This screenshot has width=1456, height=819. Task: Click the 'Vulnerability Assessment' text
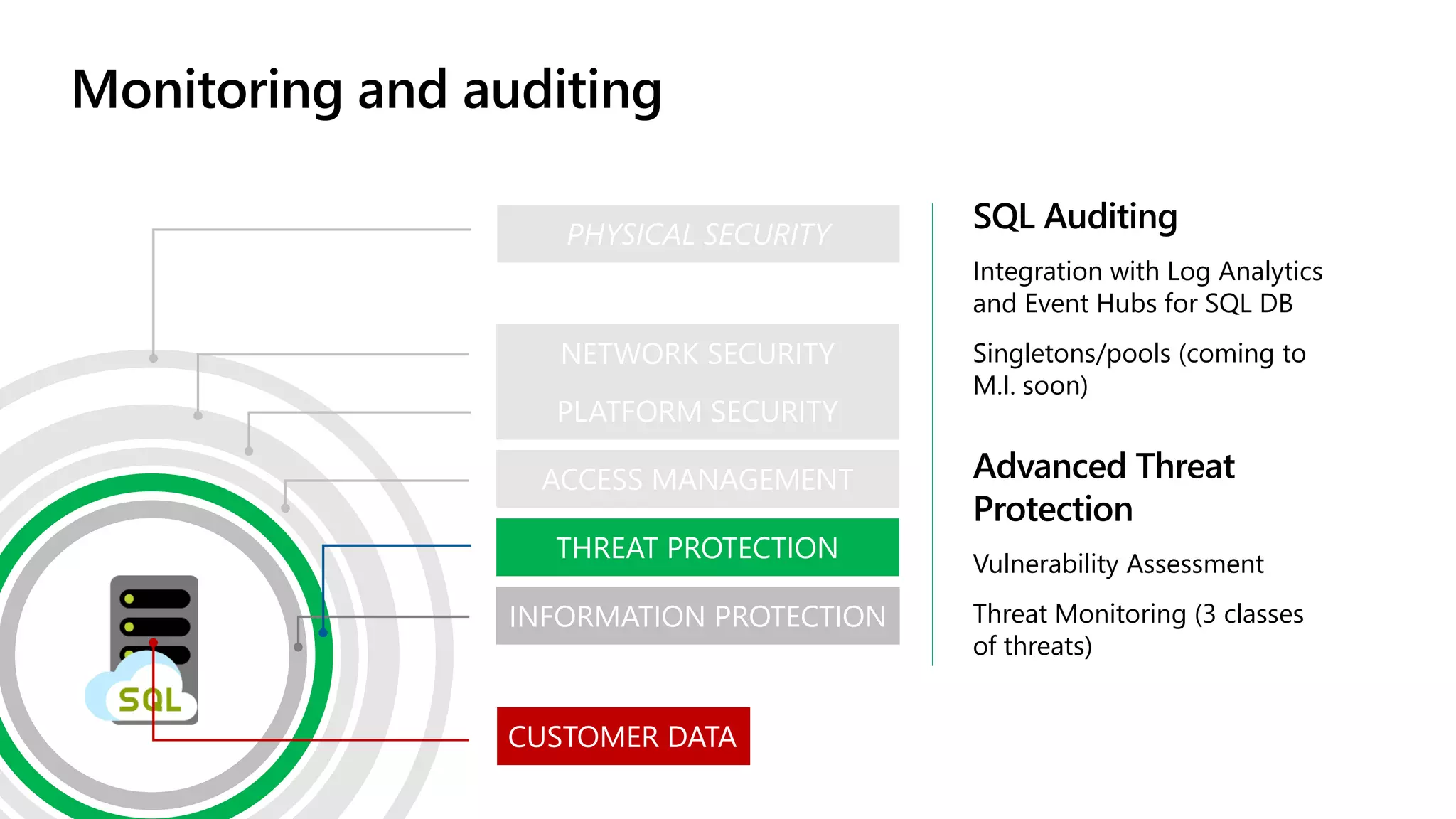pyautogui.click(x=1118, y=564)
